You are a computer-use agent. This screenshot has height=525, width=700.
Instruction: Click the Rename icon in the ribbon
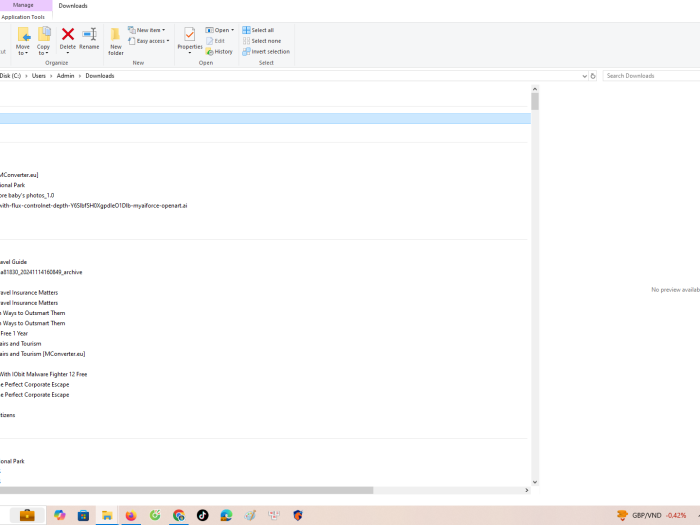pos(89,39)
